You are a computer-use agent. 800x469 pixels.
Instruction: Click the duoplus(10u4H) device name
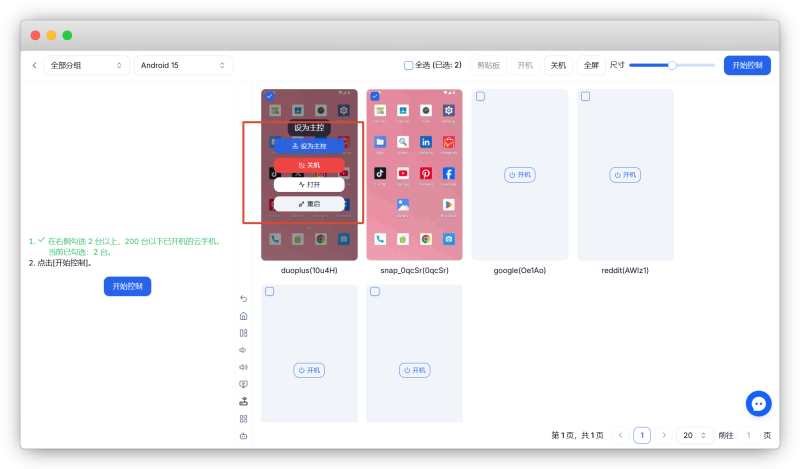click(x=309, y=270)
